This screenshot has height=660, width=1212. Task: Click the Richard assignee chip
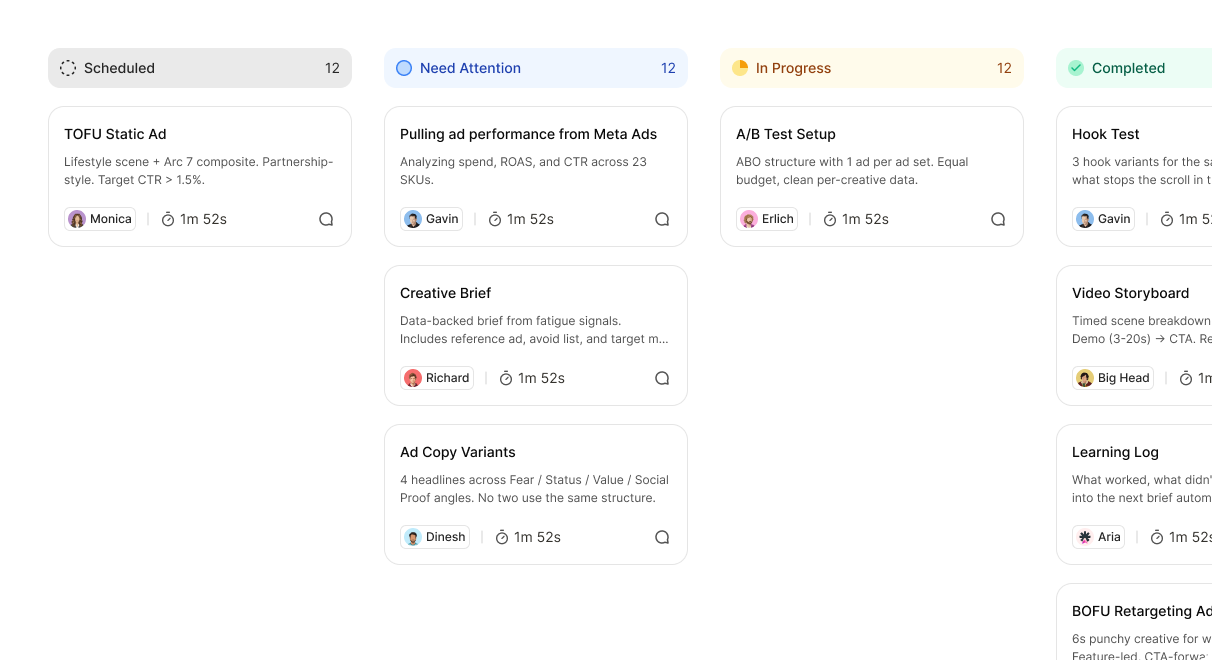pos(437,378)
